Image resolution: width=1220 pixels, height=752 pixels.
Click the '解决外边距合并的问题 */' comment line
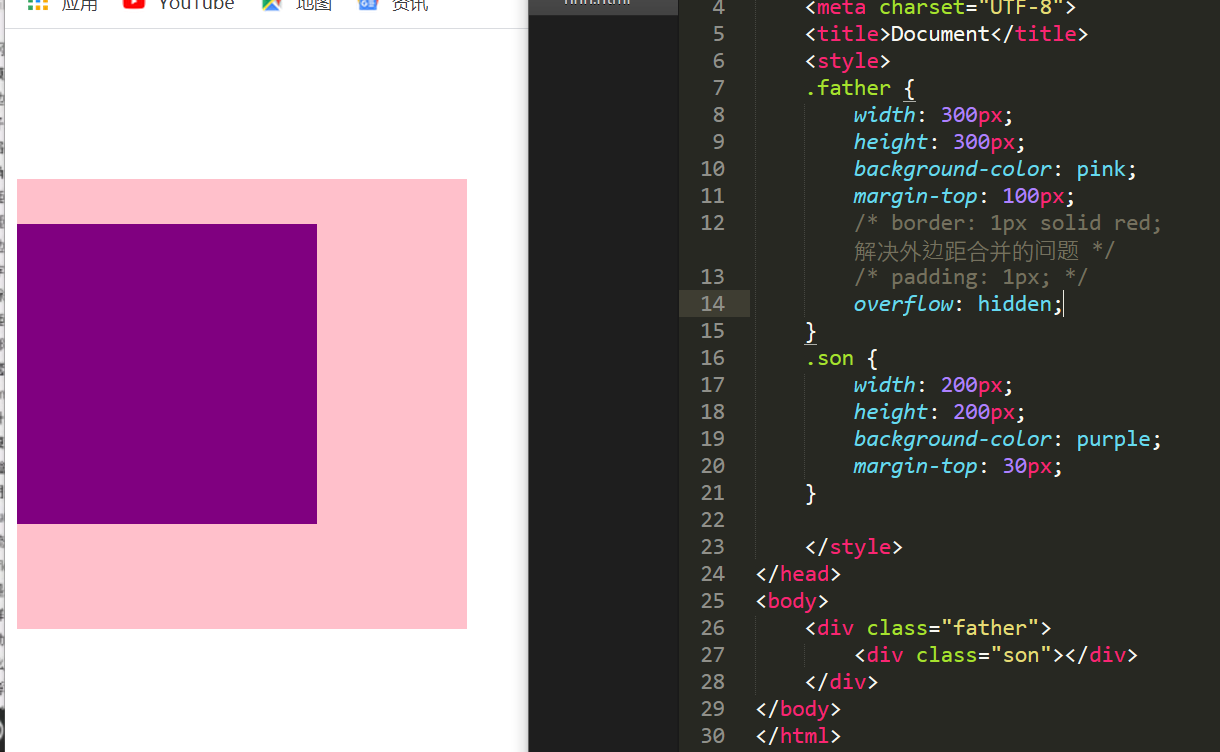[984, 250]
